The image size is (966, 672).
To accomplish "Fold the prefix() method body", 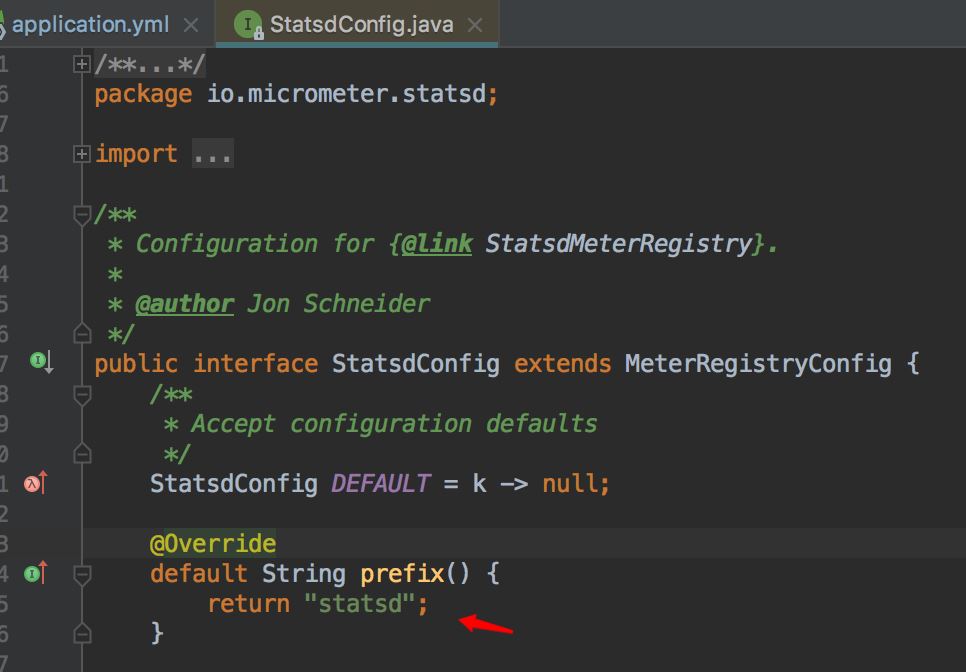I will [x=82, y=574].
